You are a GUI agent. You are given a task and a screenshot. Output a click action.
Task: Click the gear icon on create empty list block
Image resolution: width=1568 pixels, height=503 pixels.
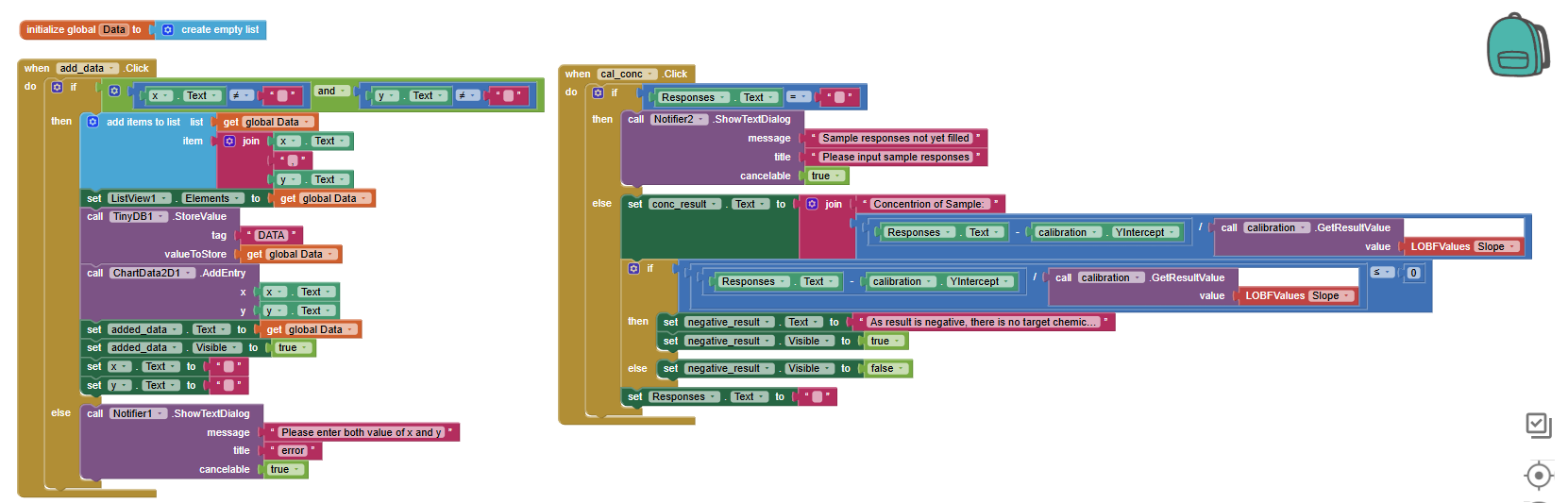(168, 30)
